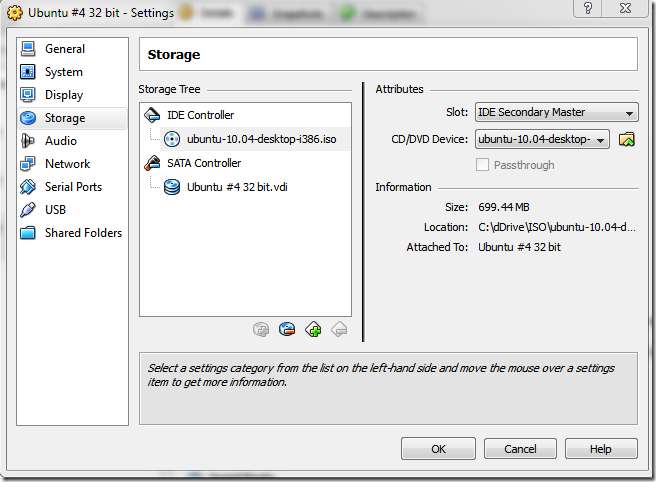Image resolution: width=656 pixels, height=482 pixels.
Task: Go to Audio settings
Action: 72,141
